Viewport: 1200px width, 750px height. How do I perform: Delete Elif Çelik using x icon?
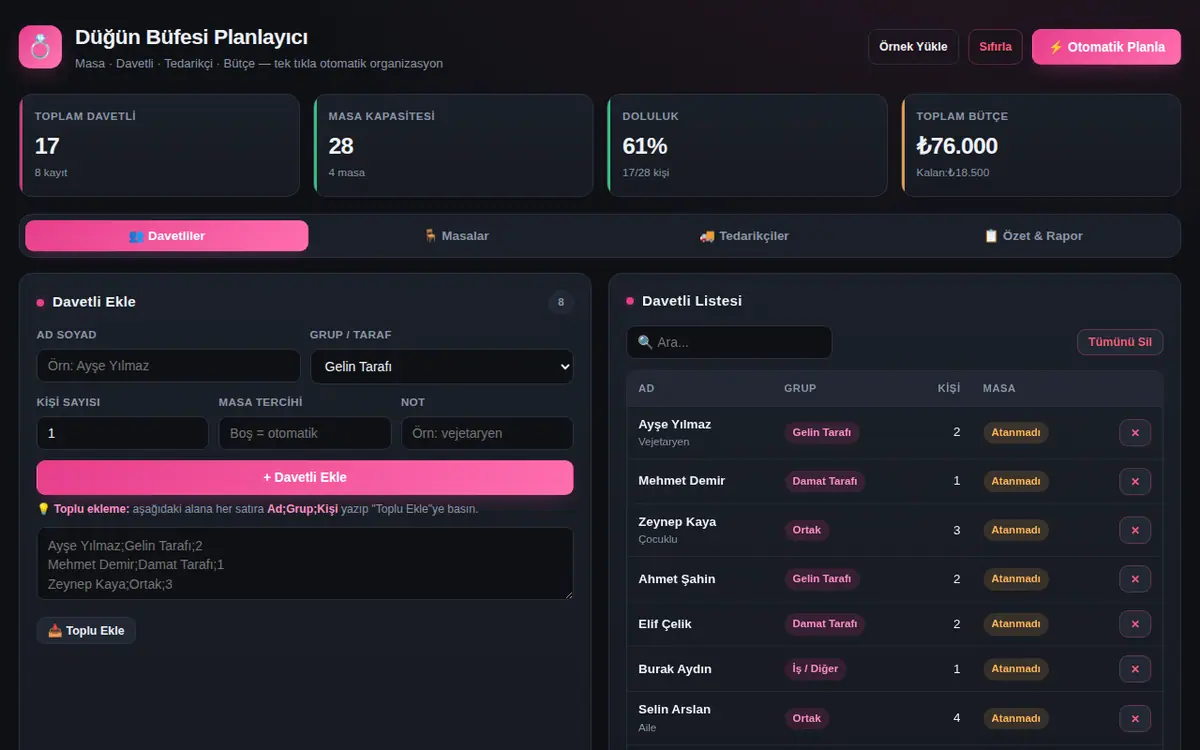[x=1135, y=624]
